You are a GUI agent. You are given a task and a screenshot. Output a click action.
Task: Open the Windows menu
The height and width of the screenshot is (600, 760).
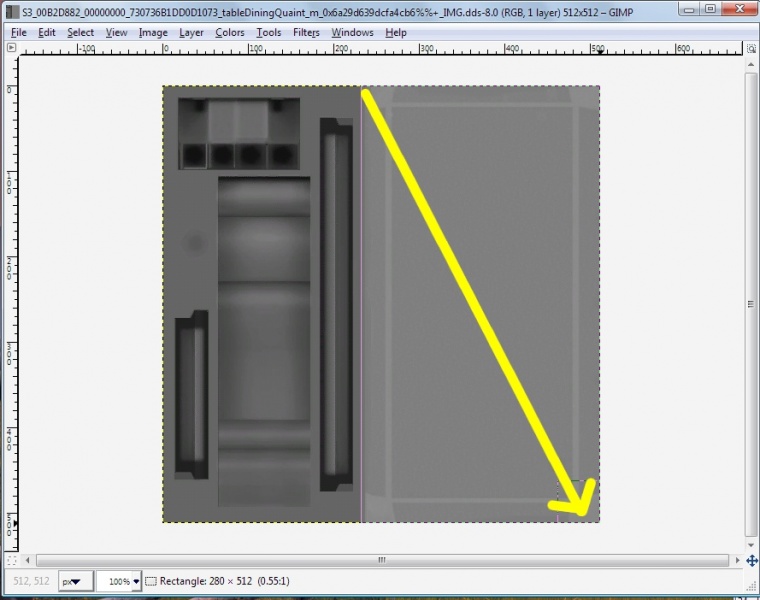(352, 32)
